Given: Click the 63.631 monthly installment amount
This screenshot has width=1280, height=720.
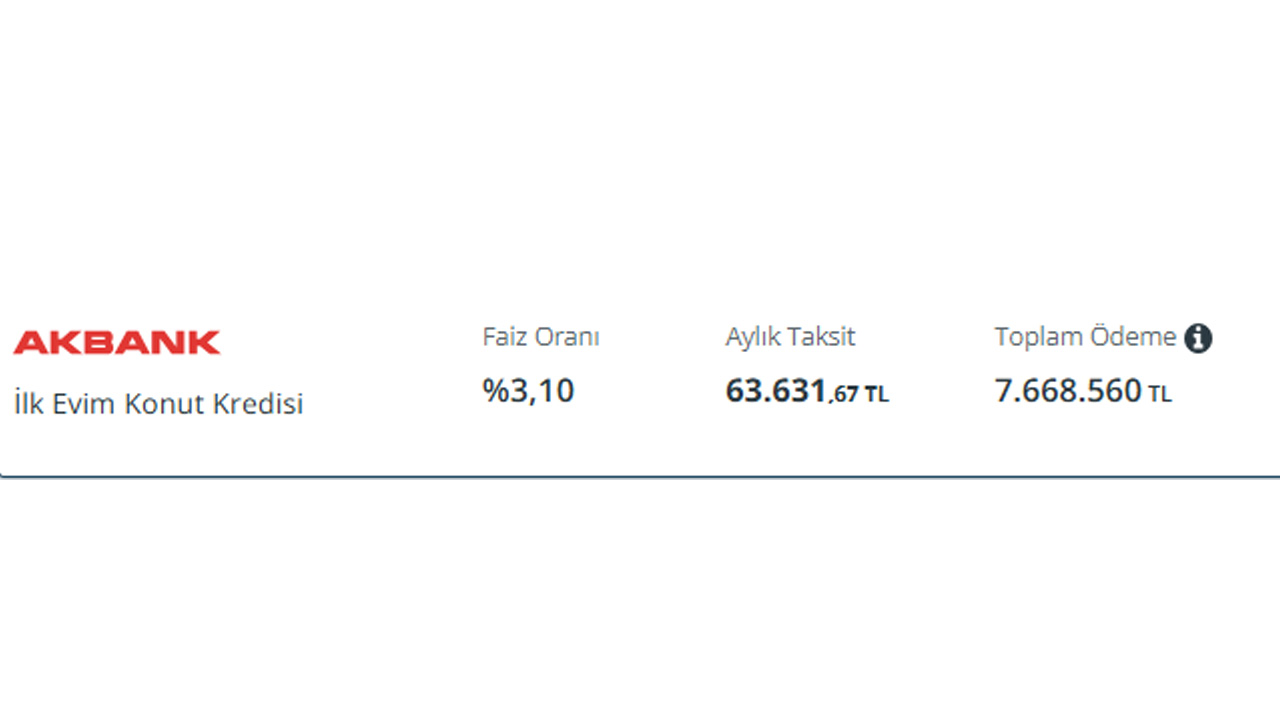Looking at the screenshot, I should click(776, 391).
